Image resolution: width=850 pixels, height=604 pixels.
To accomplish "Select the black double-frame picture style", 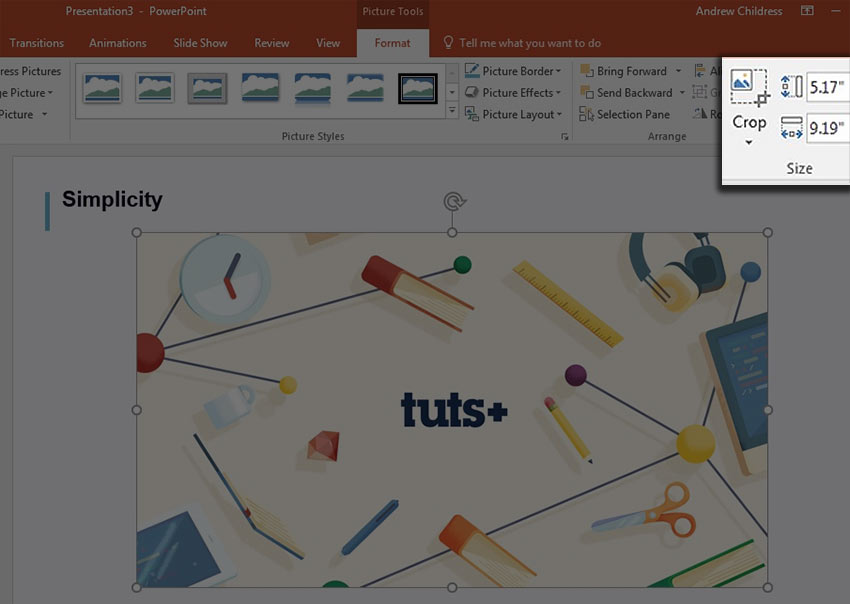I will [418, 88].
